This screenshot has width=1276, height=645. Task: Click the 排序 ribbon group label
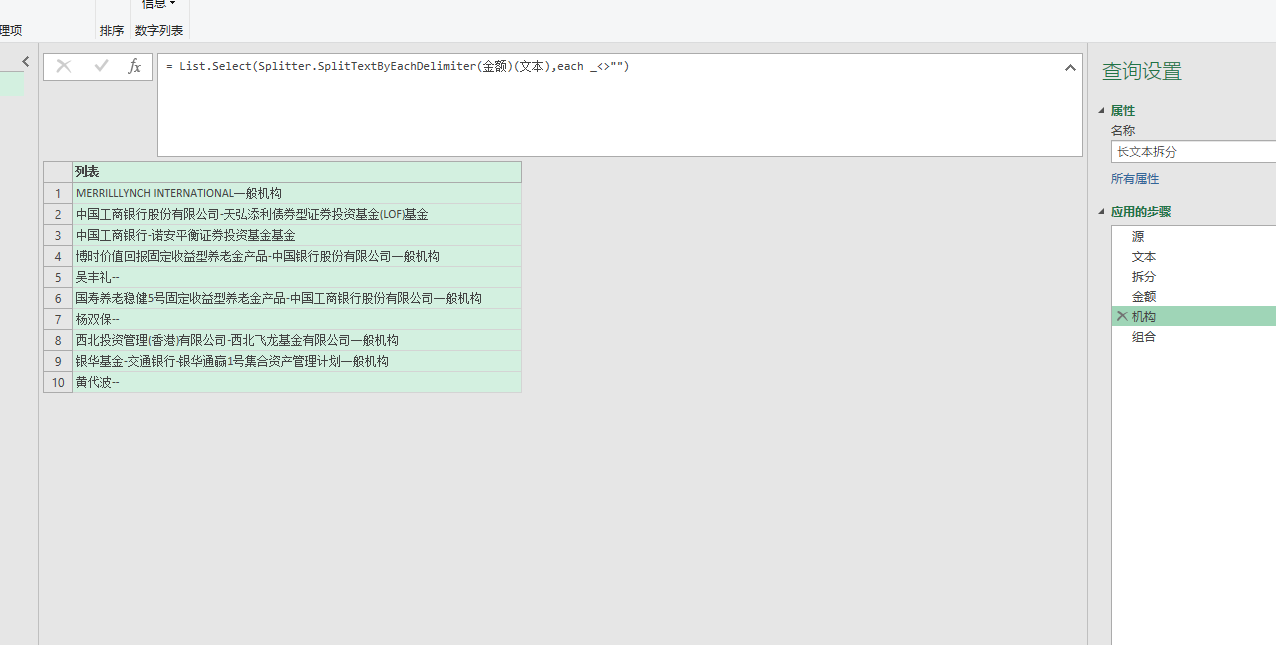click(x=112, y=31)
